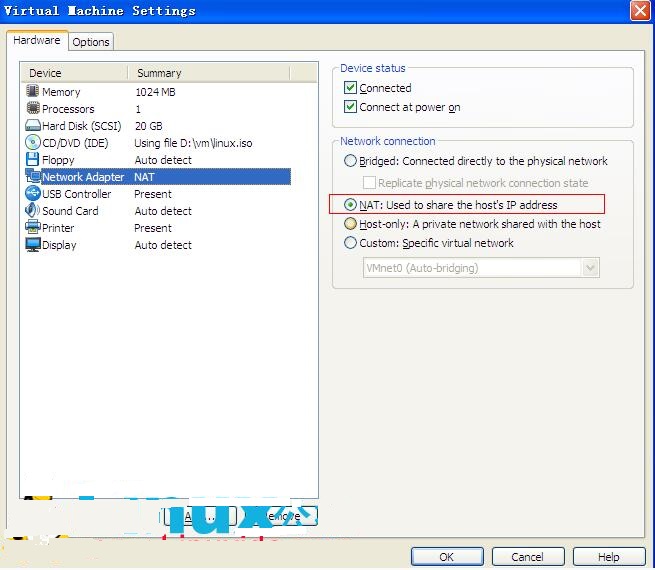Screen dimensions: 655x570
Task: Select the Printer row label
Action: (x=58, y=228)
